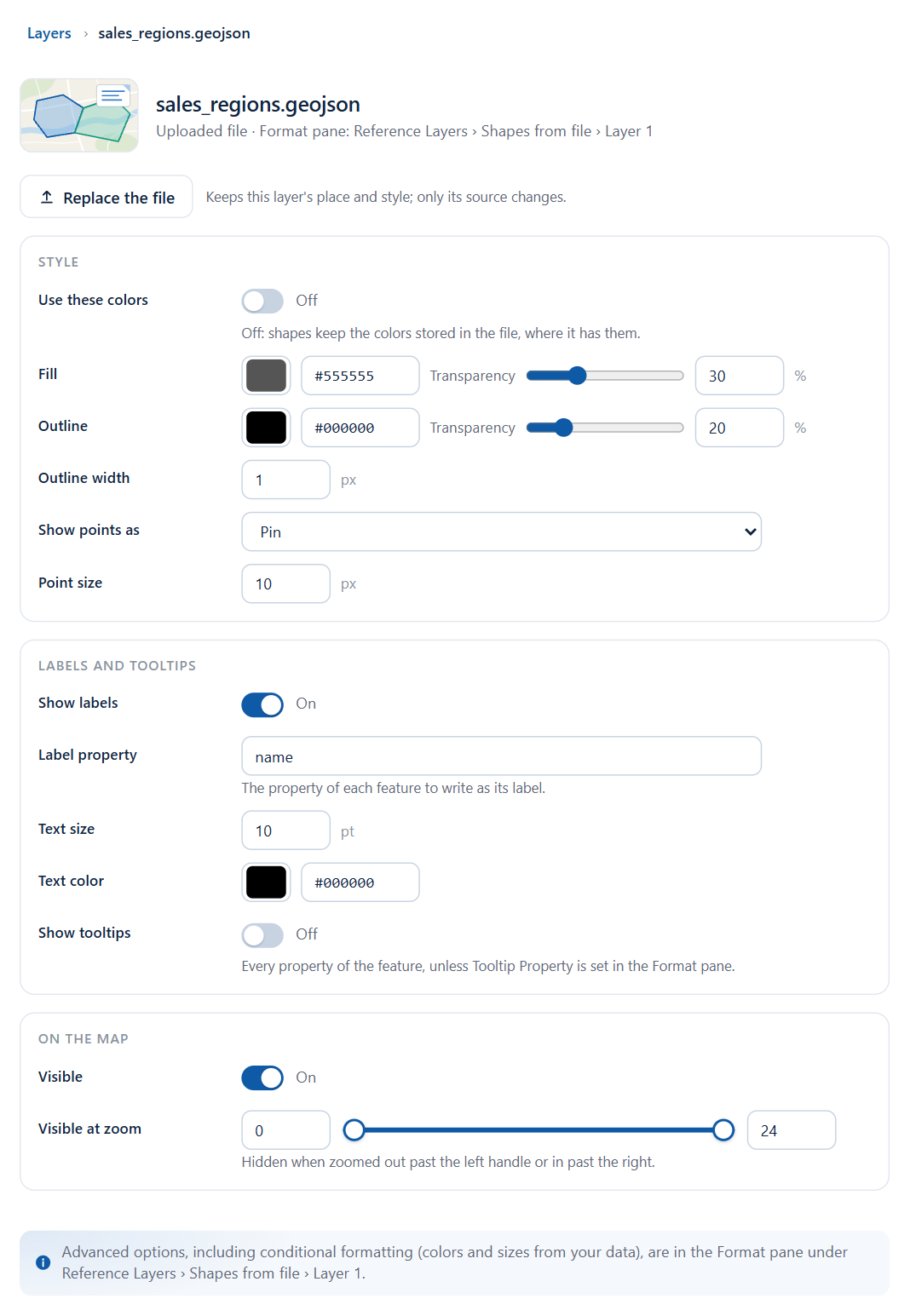Screen dimensions: 910x1316
Task: Focus the Outline hex code field
Action: [x=360, y=428]
